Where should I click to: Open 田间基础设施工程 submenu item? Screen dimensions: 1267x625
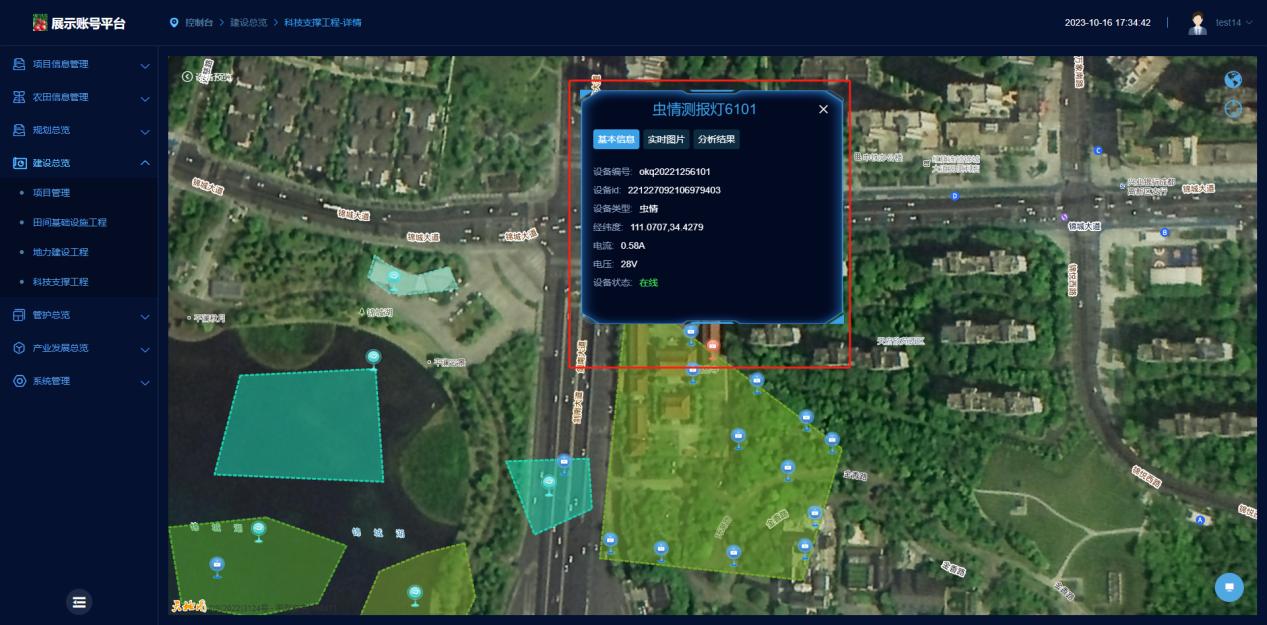tap(70, 222)
